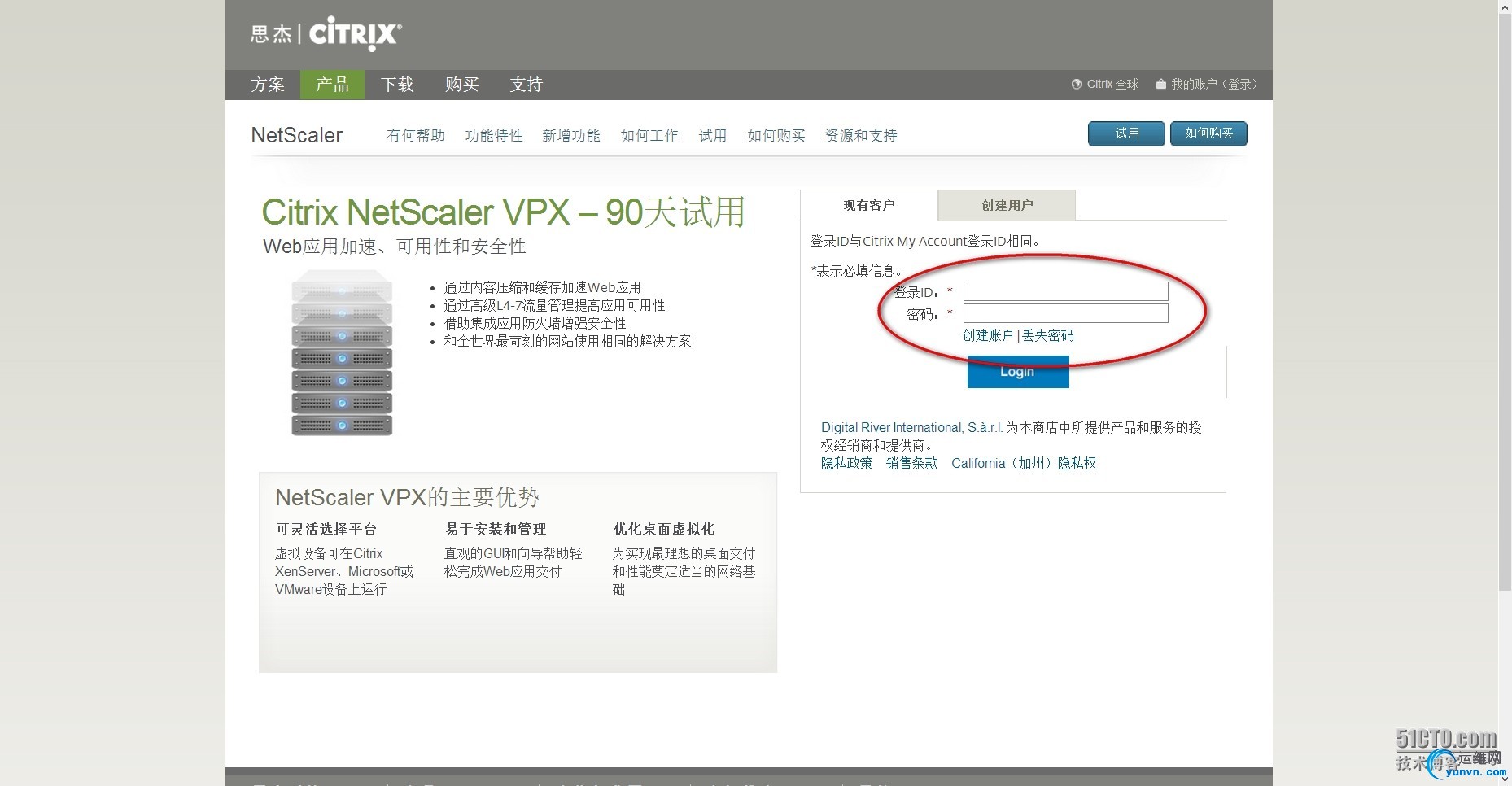Open 我的账户（登录）link
This screenshot has height=786, width=1512.
click(x=1214, y=85)
